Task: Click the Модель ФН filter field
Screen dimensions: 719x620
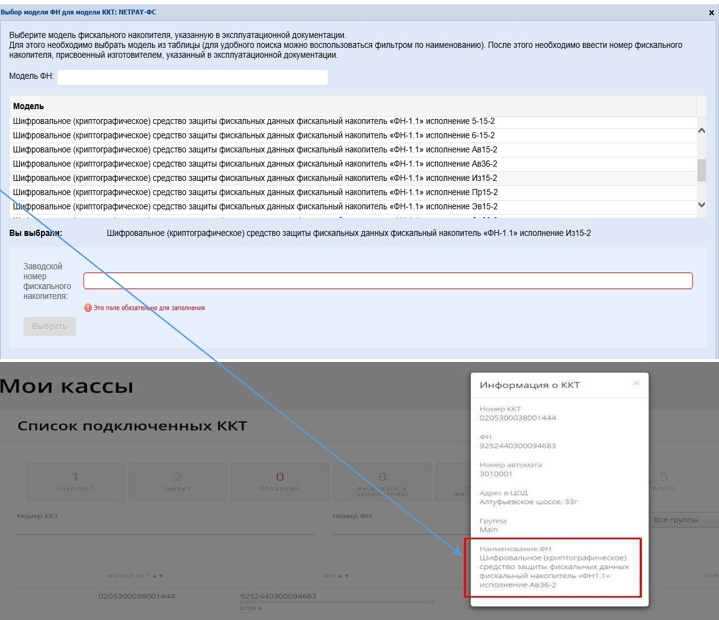Action: [193, 77]
